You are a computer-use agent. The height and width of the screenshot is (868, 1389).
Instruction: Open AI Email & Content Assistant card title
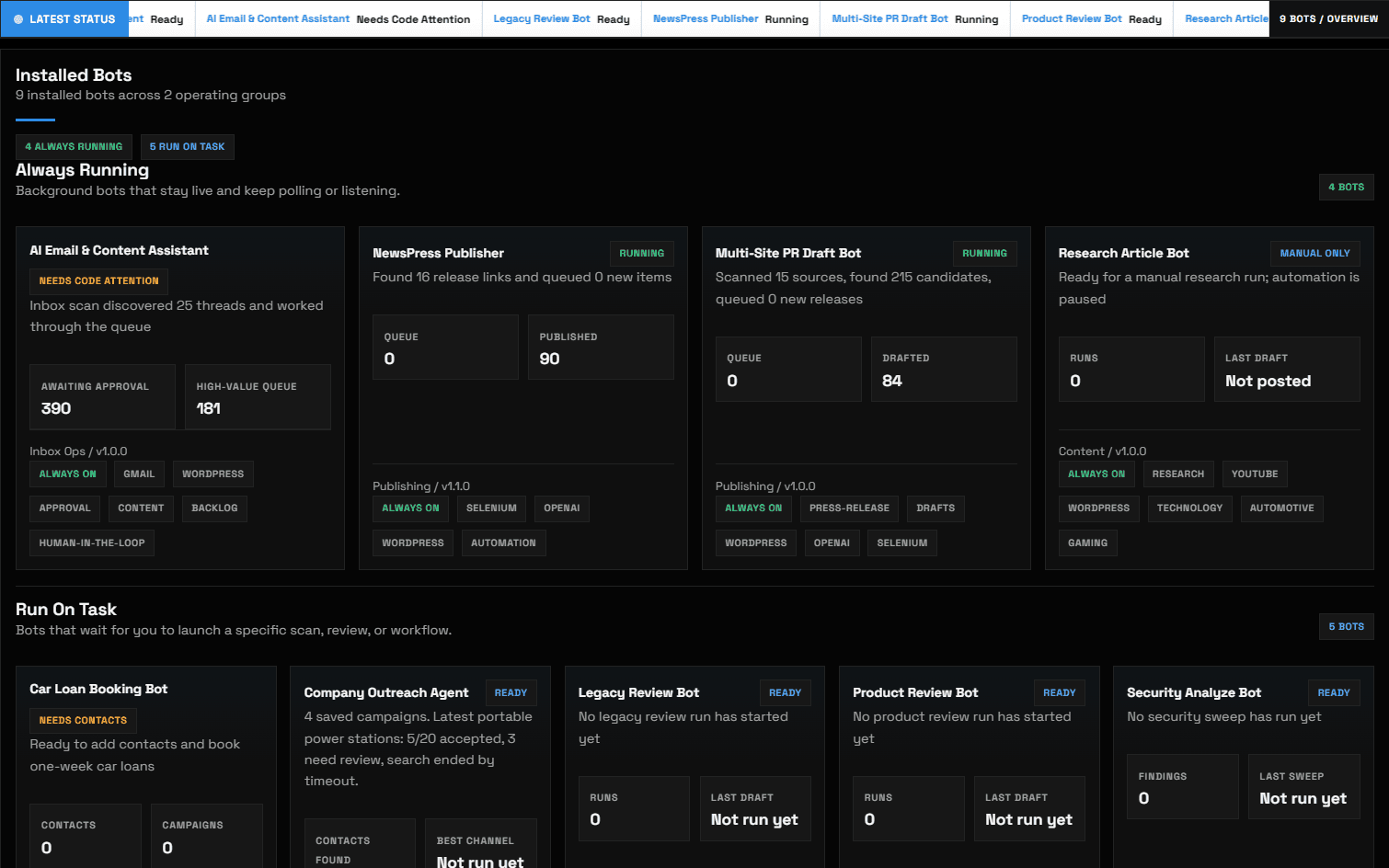pos(119,250)
